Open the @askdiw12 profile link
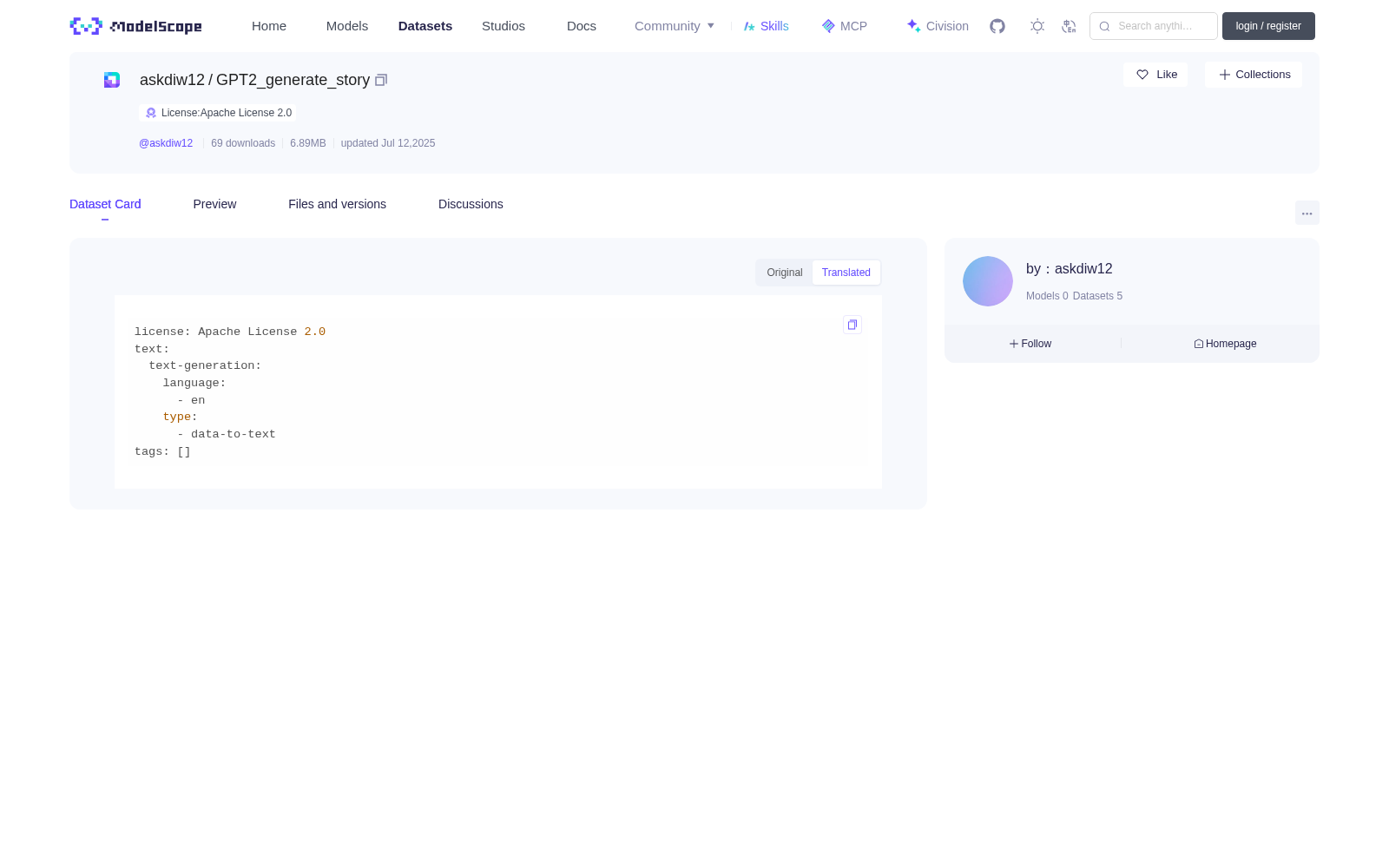This screenshot has height=868, width=1389. tap(166, 143)
